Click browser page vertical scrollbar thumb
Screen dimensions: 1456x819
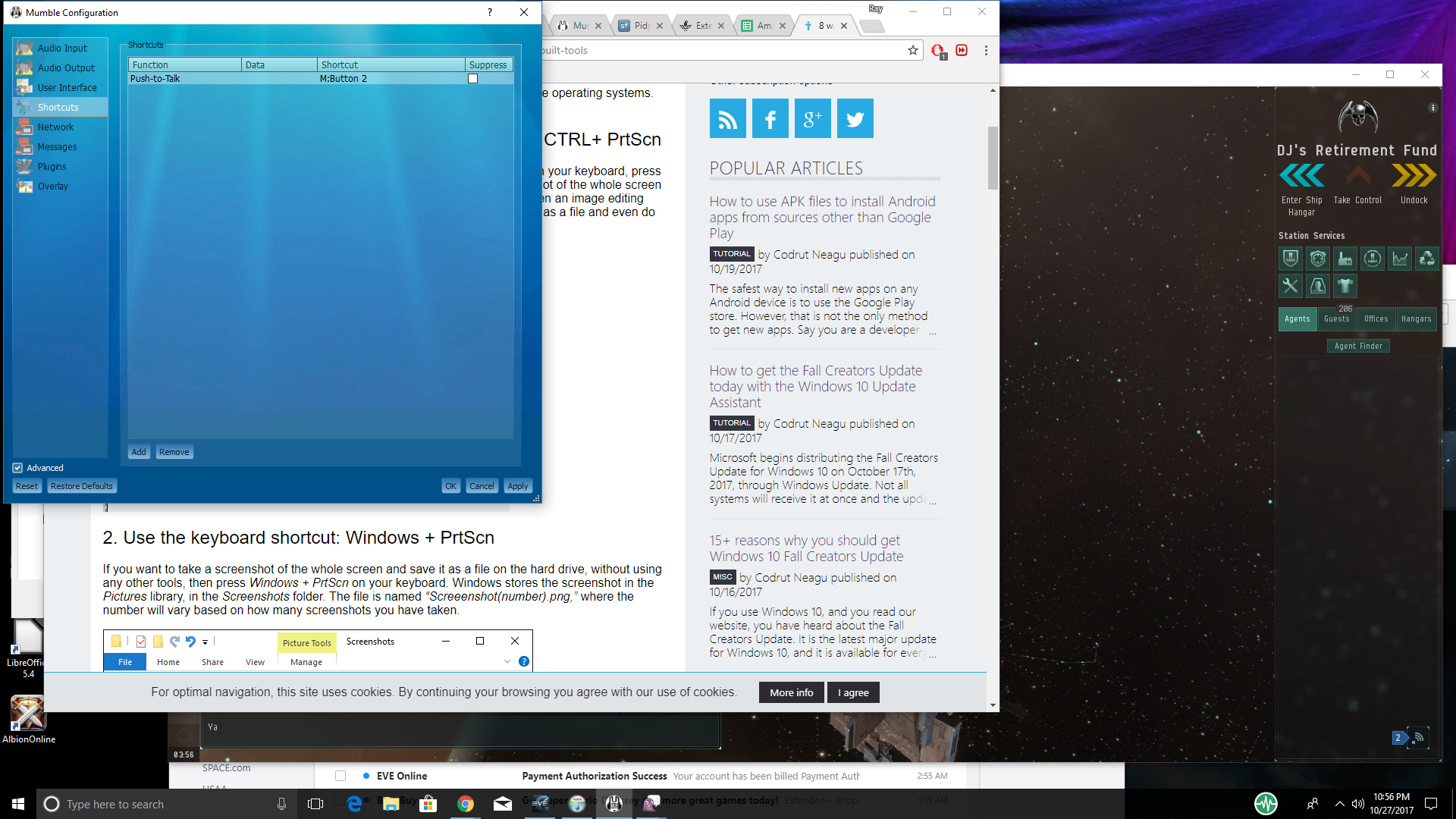pyautogui.click(x=993, y=158)
